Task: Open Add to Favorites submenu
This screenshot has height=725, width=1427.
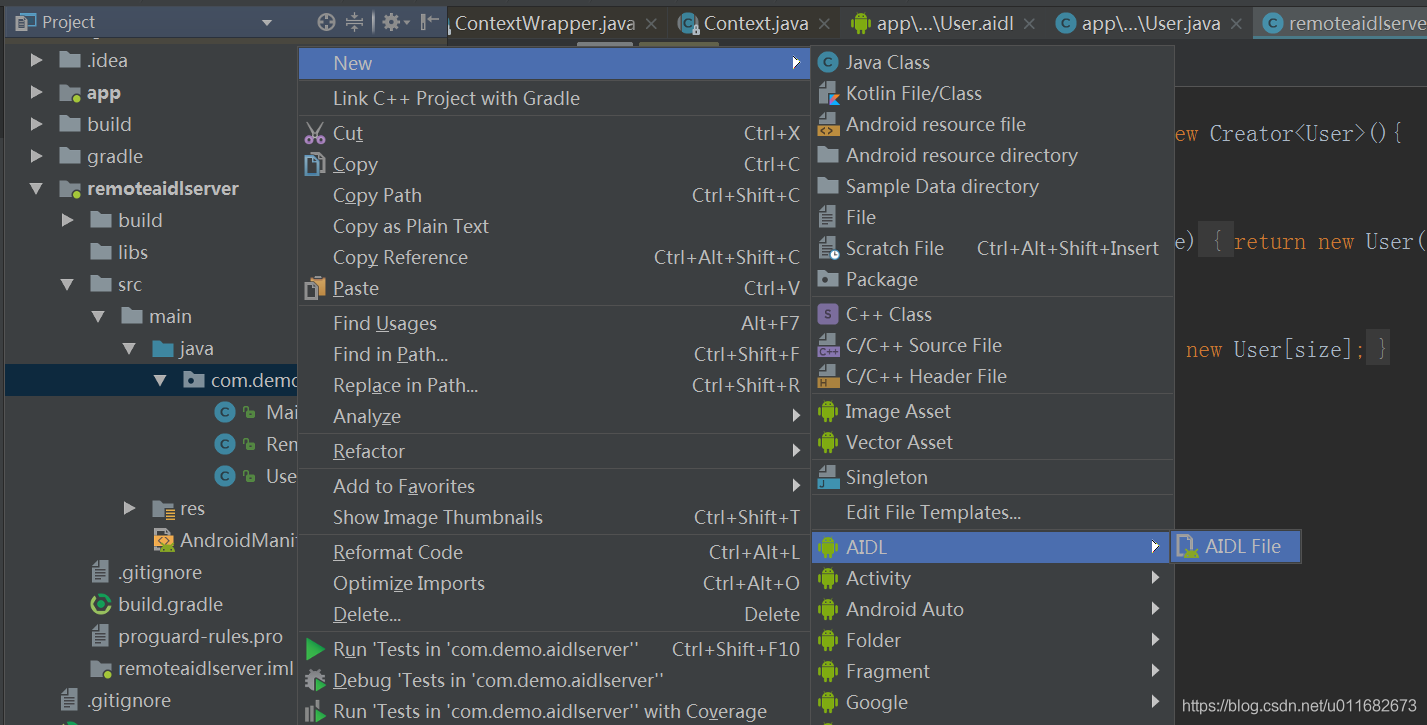Action: pyautogui.click(x=555, y=486)
